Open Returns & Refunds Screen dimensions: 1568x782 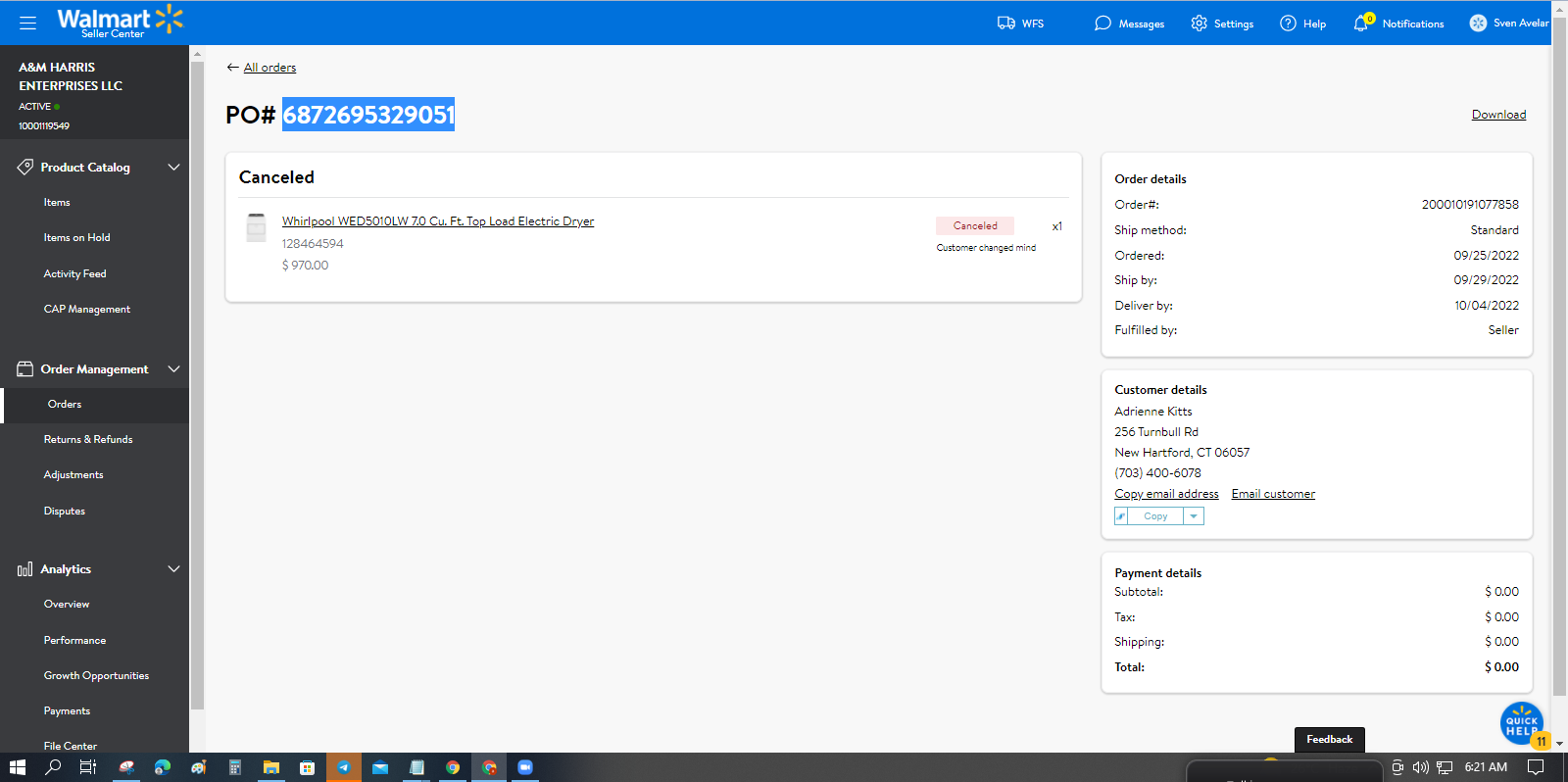pos(88,440)
